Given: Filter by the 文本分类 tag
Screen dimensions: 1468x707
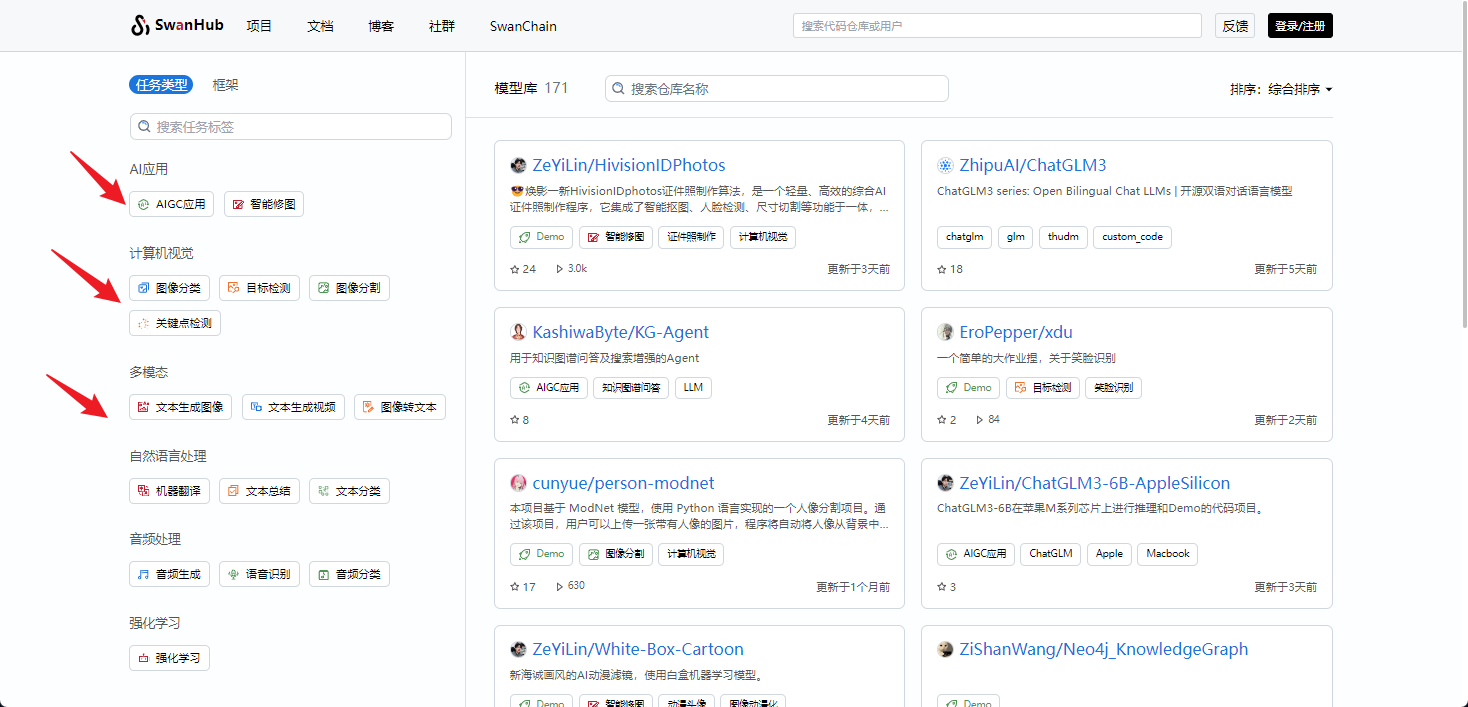Looking at the screenshot, I should (349, 491).
